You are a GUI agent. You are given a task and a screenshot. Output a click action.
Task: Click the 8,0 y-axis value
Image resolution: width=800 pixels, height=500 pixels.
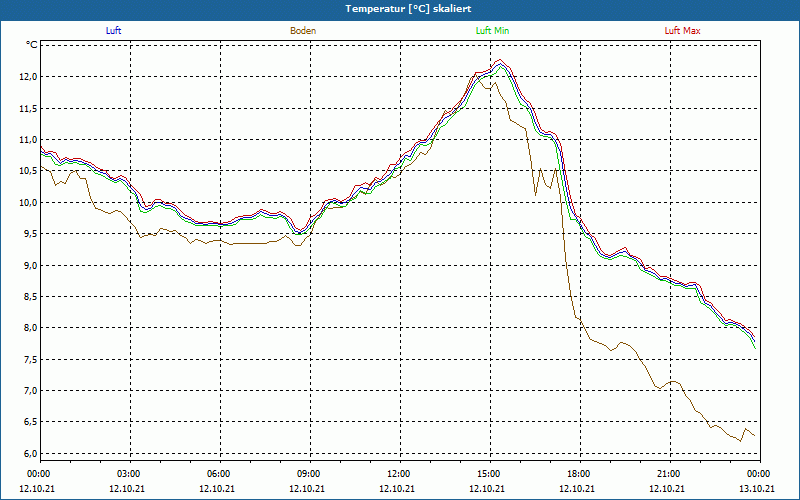tap(31, 328)
